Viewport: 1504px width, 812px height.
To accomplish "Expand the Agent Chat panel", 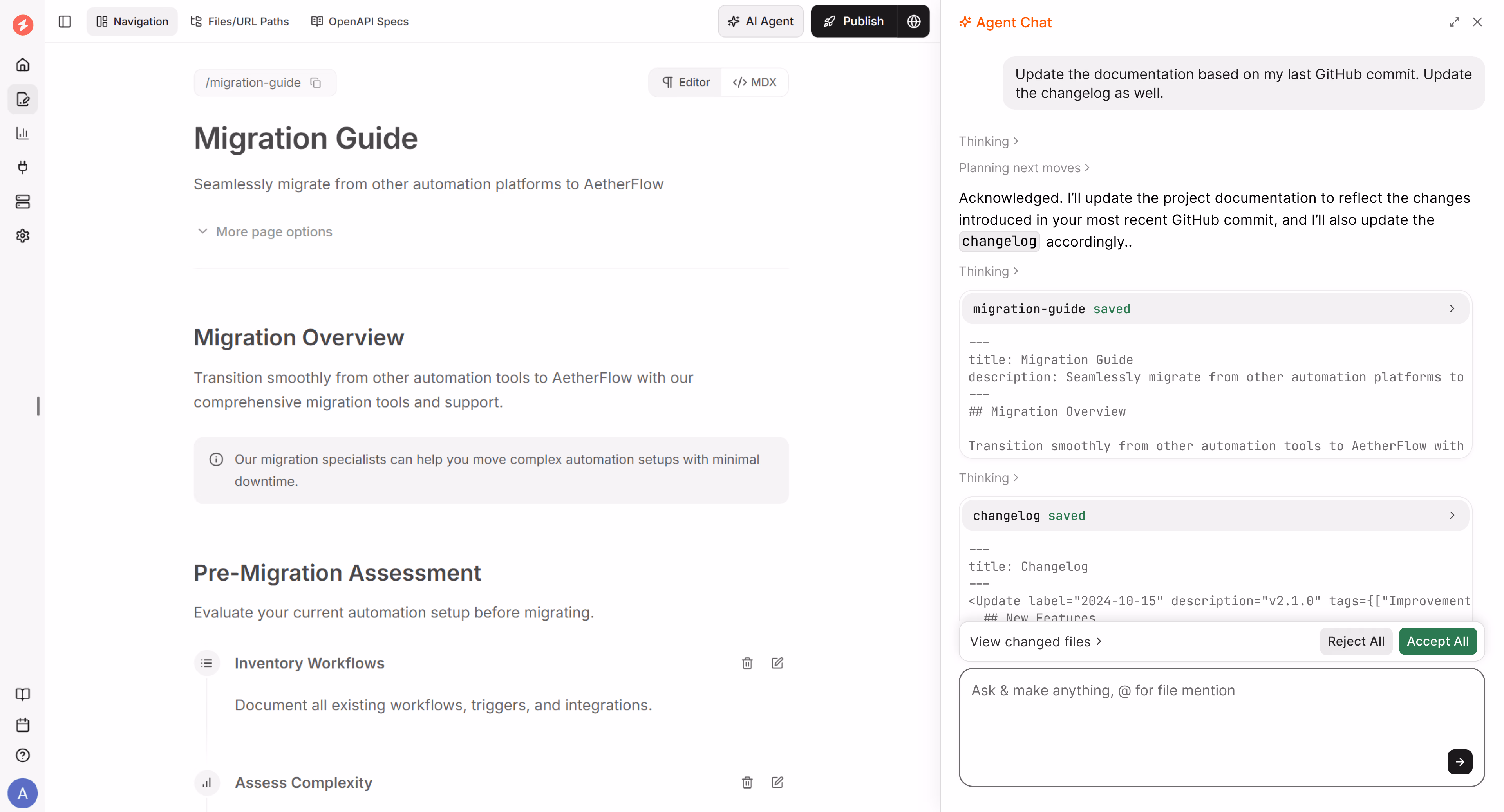I will pos(1454,22).
